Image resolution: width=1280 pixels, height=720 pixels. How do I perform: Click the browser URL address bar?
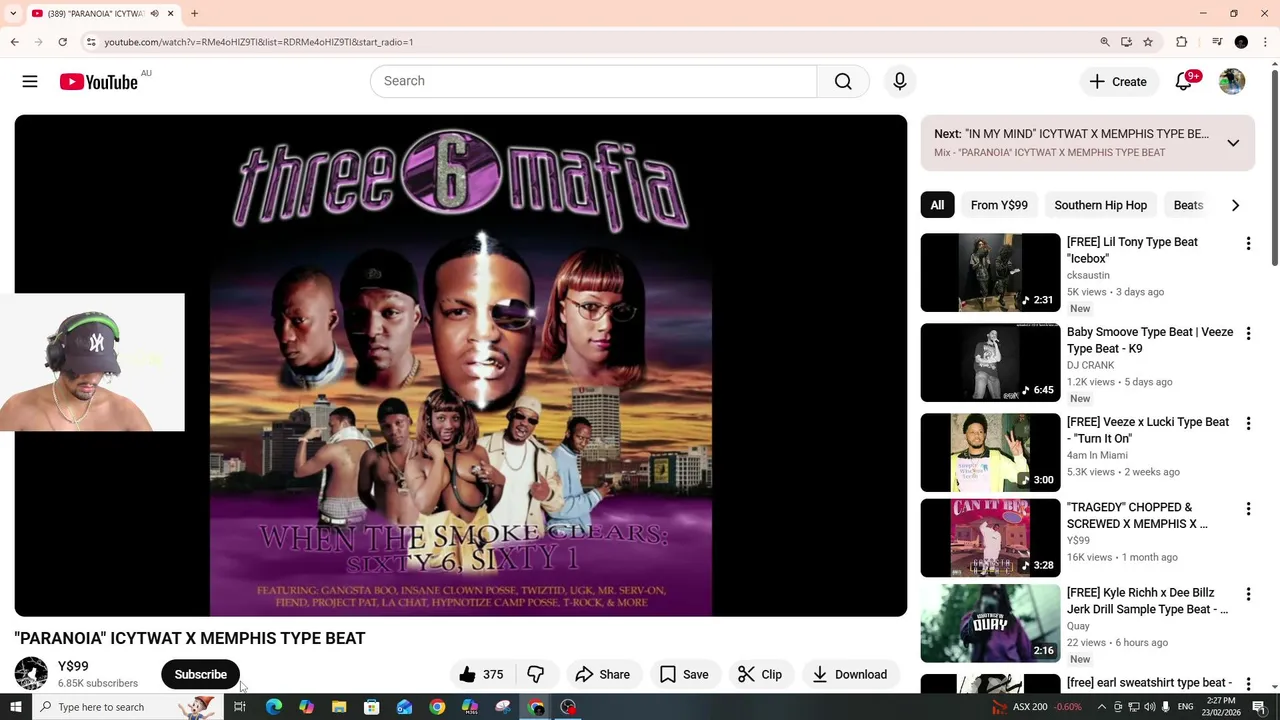(x=590, y=42)
